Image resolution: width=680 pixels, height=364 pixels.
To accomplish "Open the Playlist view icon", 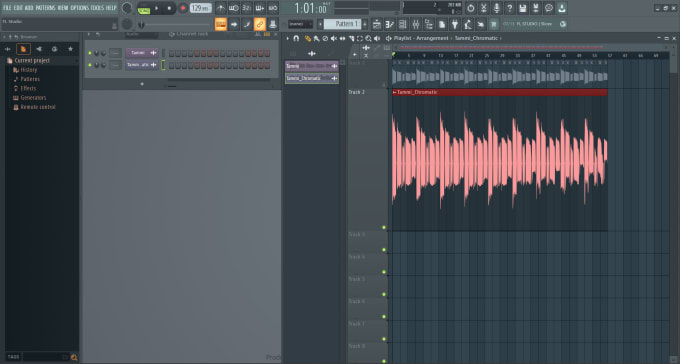I will click(377, 24).
